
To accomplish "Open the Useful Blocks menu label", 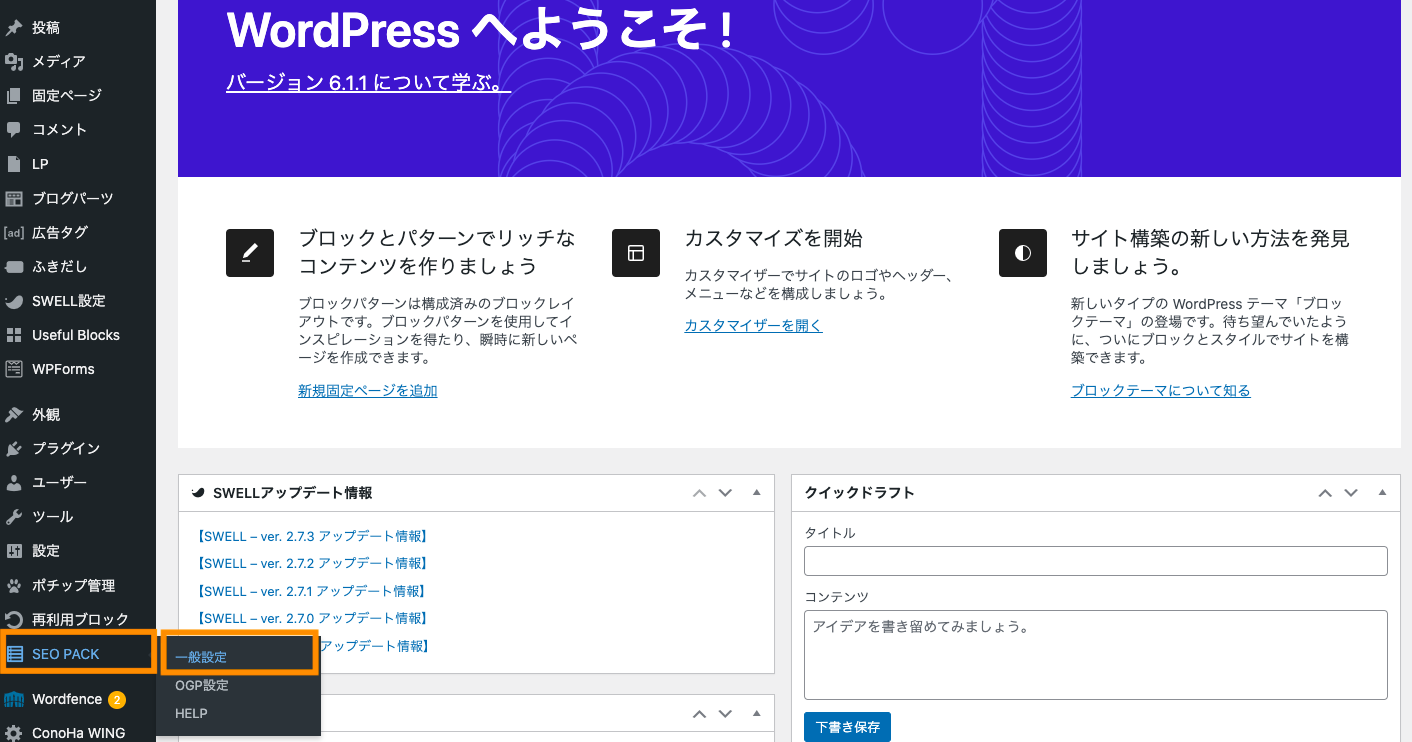I will [x=76, y=335].
